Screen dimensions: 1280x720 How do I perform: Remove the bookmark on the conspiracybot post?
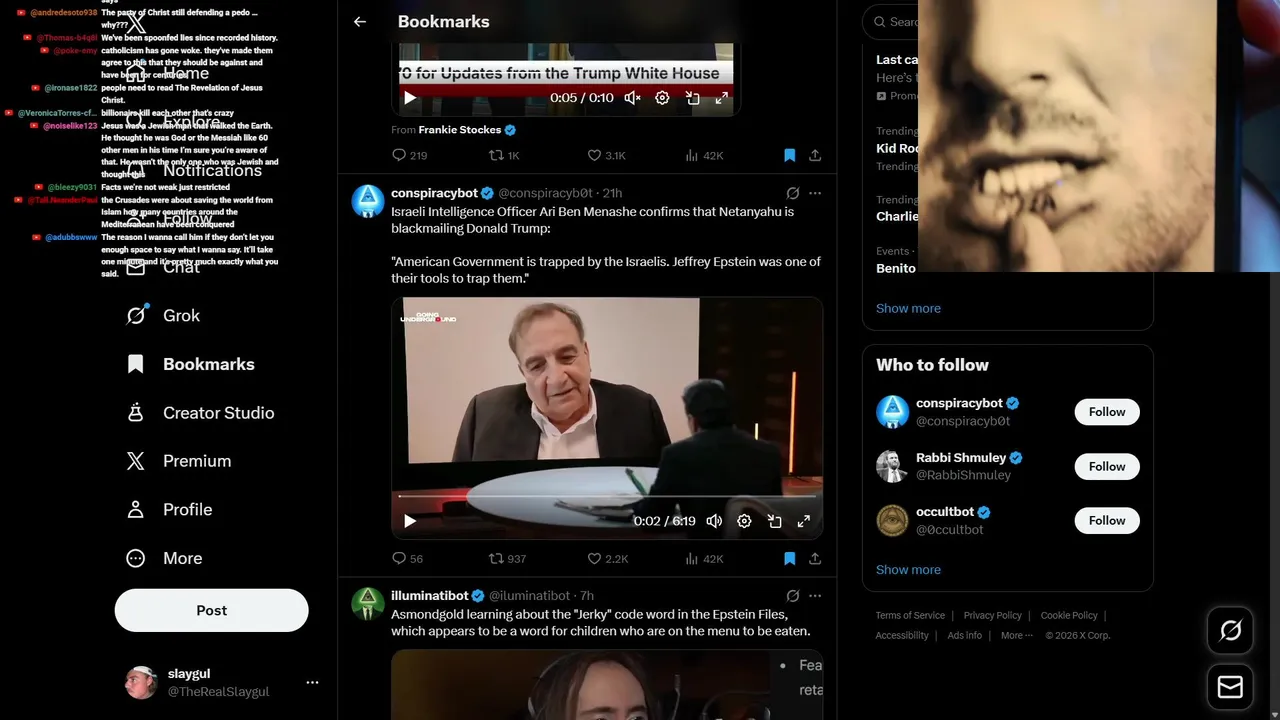pyautogui.click(x=789, y=558)
